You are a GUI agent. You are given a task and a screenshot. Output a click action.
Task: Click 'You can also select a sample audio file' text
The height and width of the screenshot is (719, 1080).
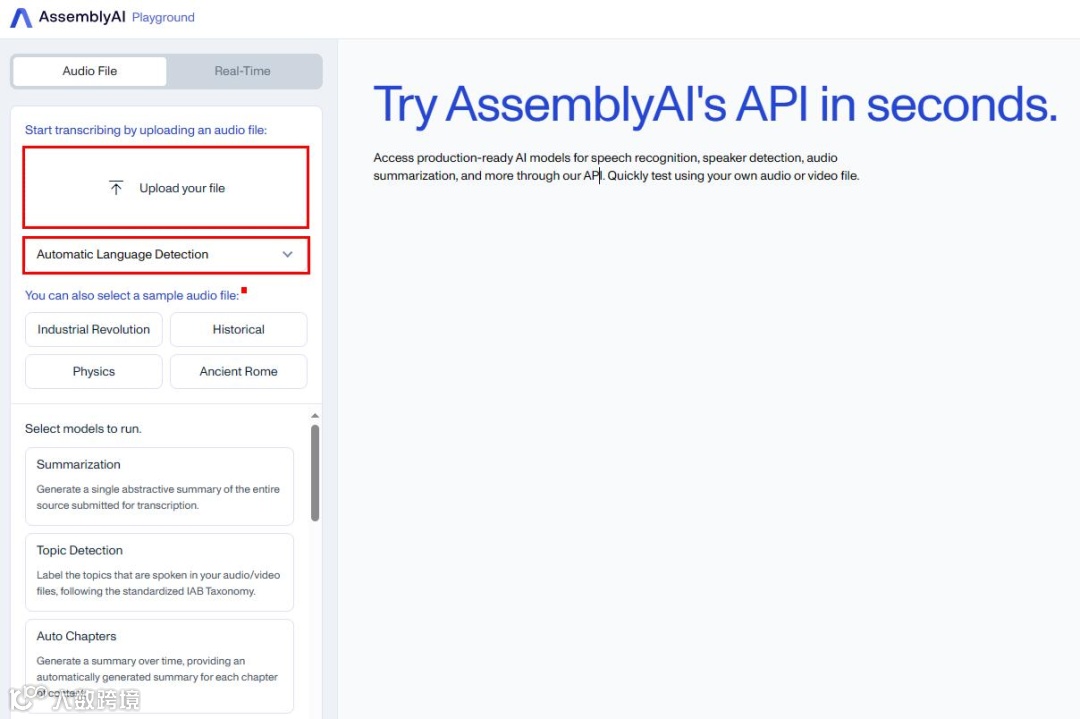tap(132, 295)
